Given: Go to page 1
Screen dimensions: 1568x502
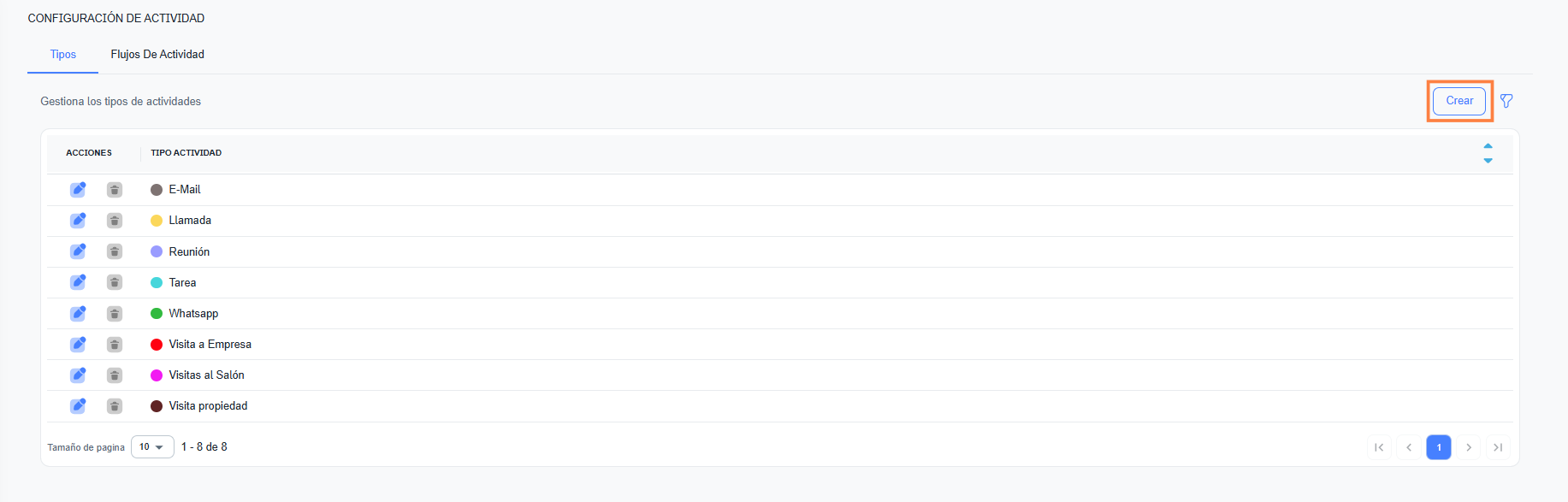Looking at the screenshot, I should coord(1439,447).
